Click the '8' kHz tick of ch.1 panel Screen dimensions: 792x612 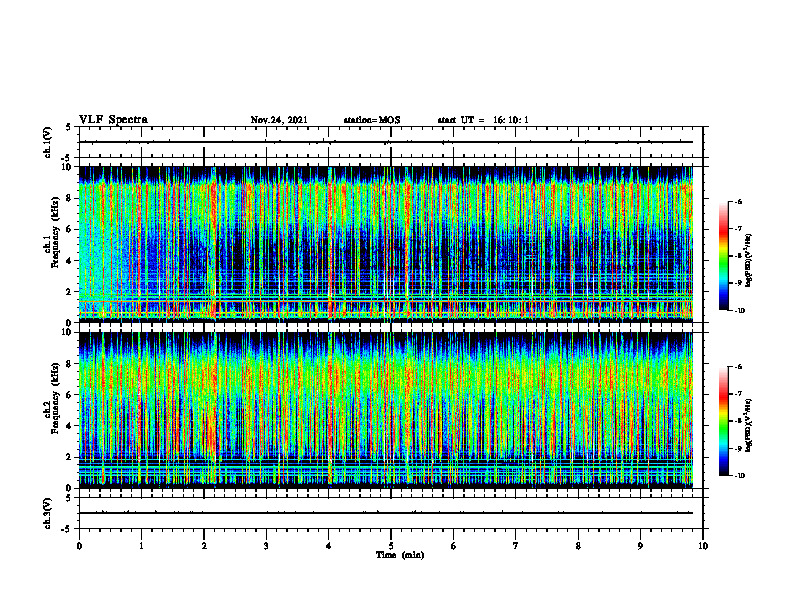(70, 198)
